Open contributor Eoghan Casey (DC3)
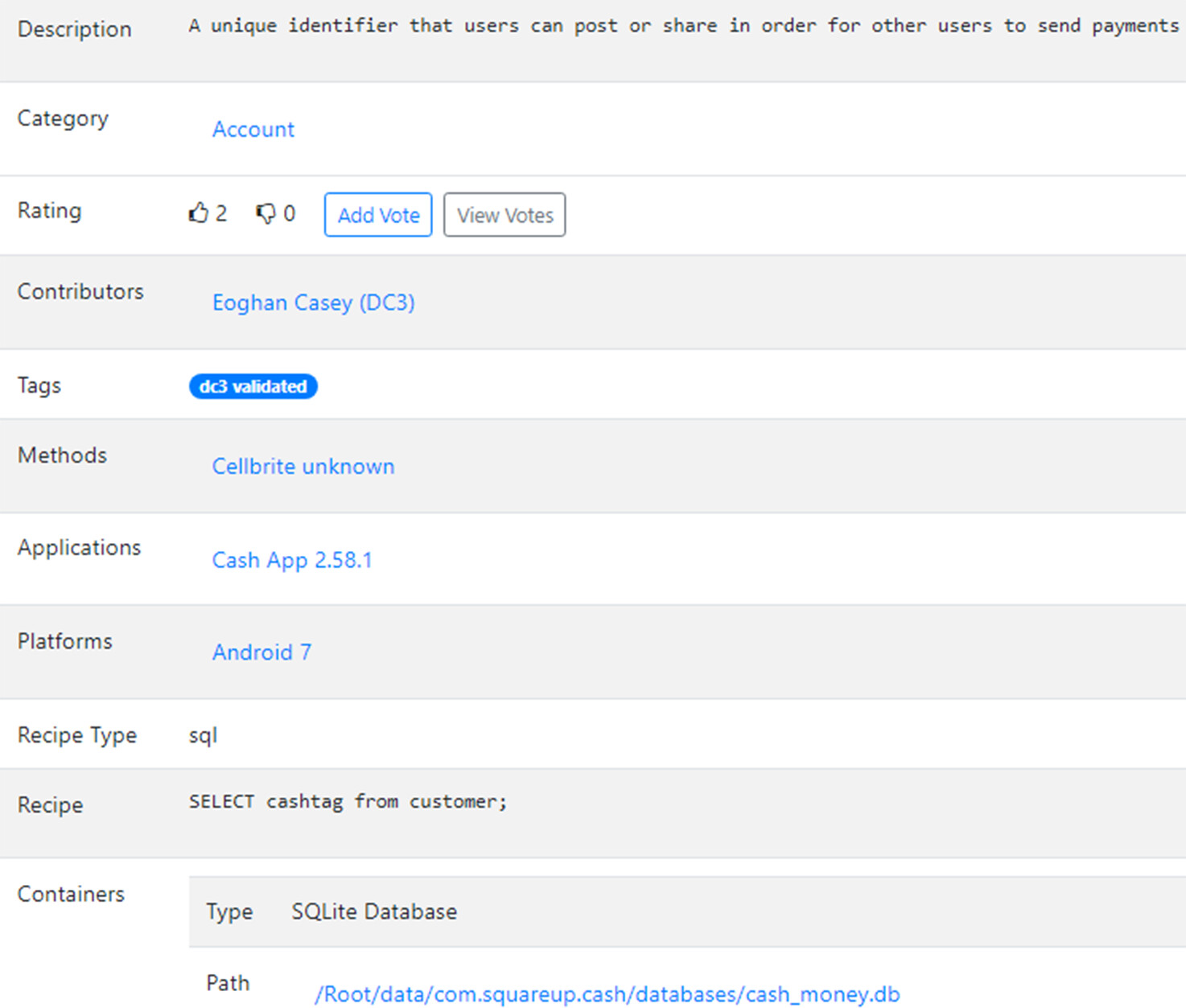 (x=313, y=302)
